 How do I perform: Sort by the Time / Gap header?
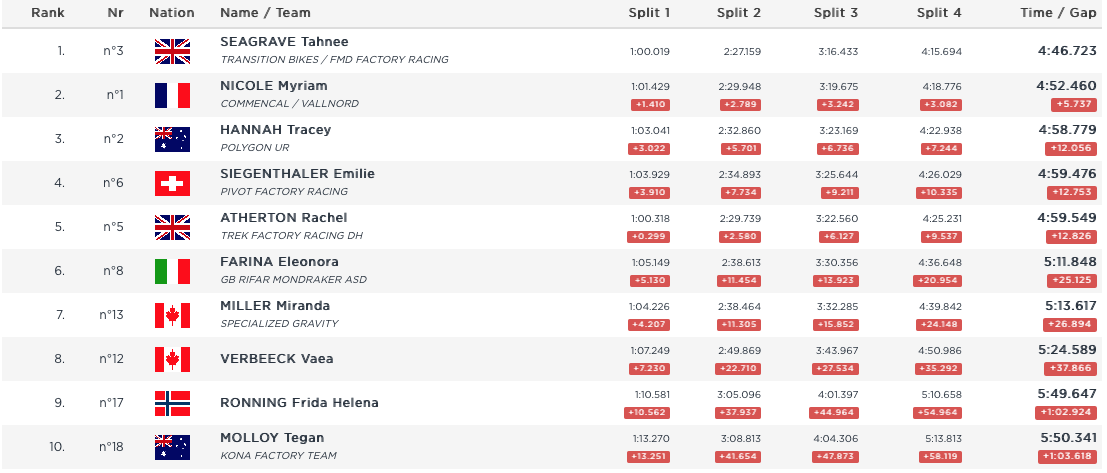(1060, 13)
